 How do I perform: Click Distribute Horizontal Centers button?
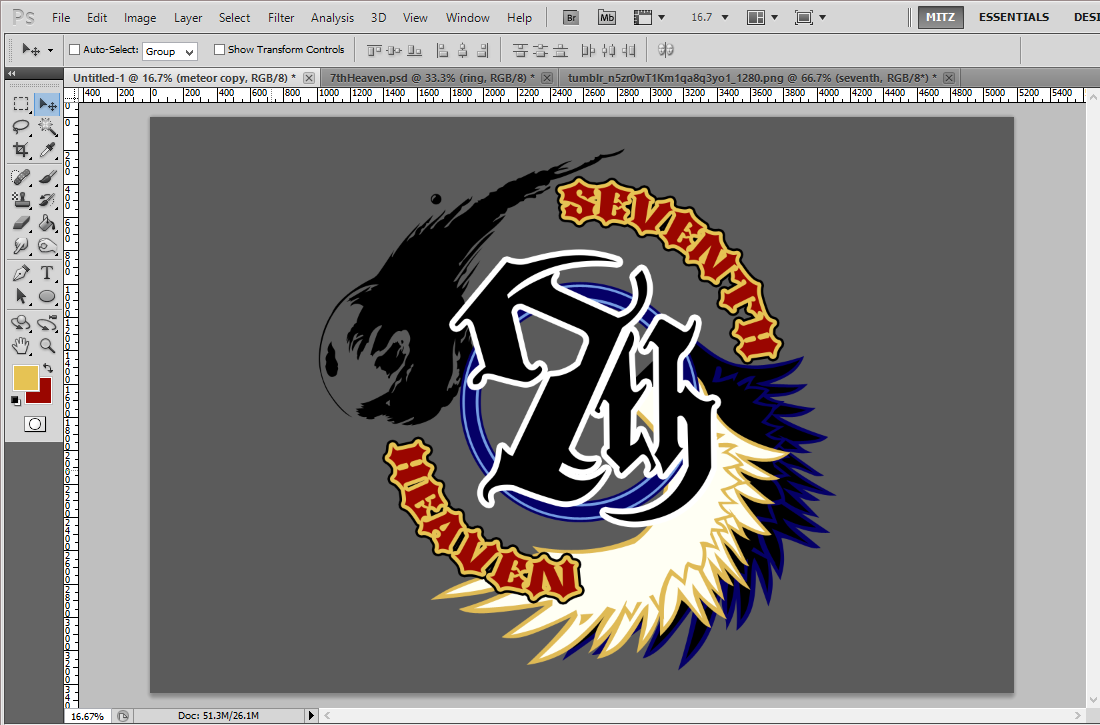coord(608,50)
